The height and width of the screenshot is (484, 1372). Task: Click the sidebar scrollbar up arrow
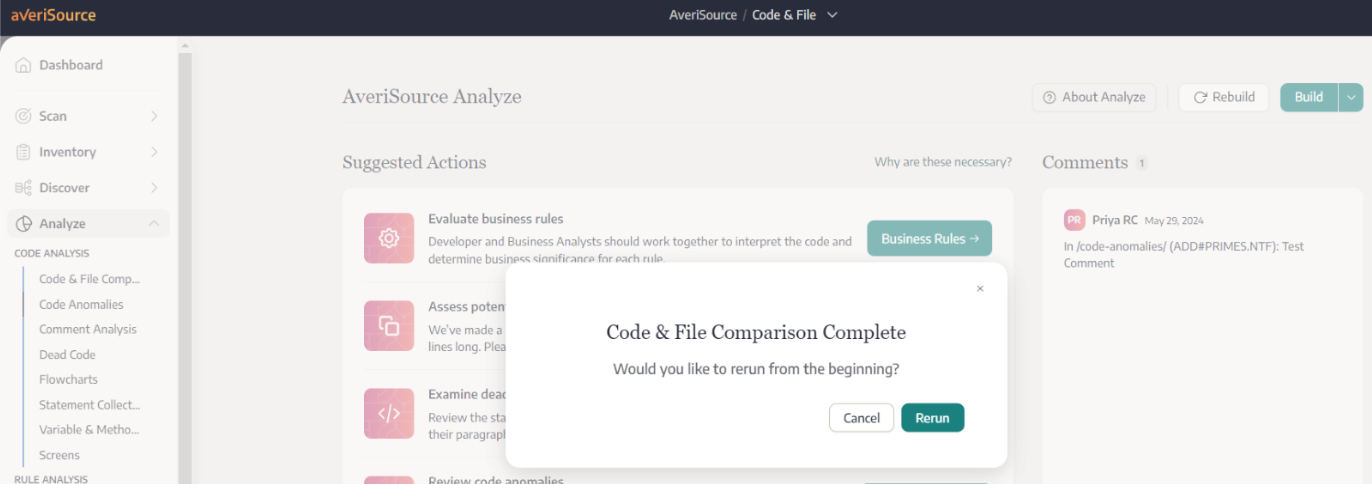coord(185,45)
